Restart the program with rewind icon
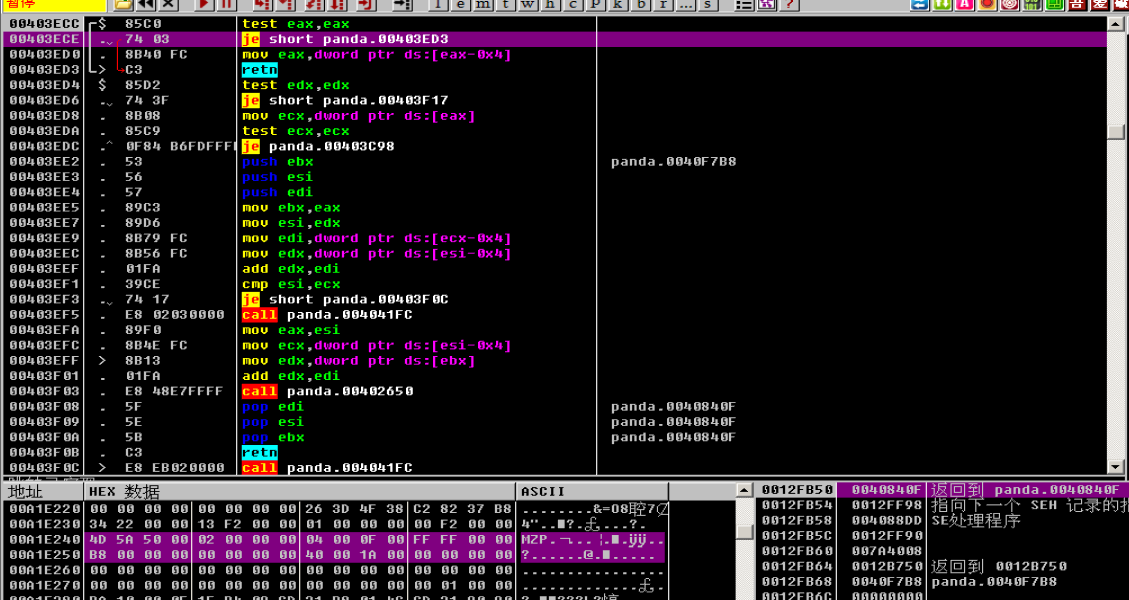The image size is (1129, 600). click(x=146, y=4)
